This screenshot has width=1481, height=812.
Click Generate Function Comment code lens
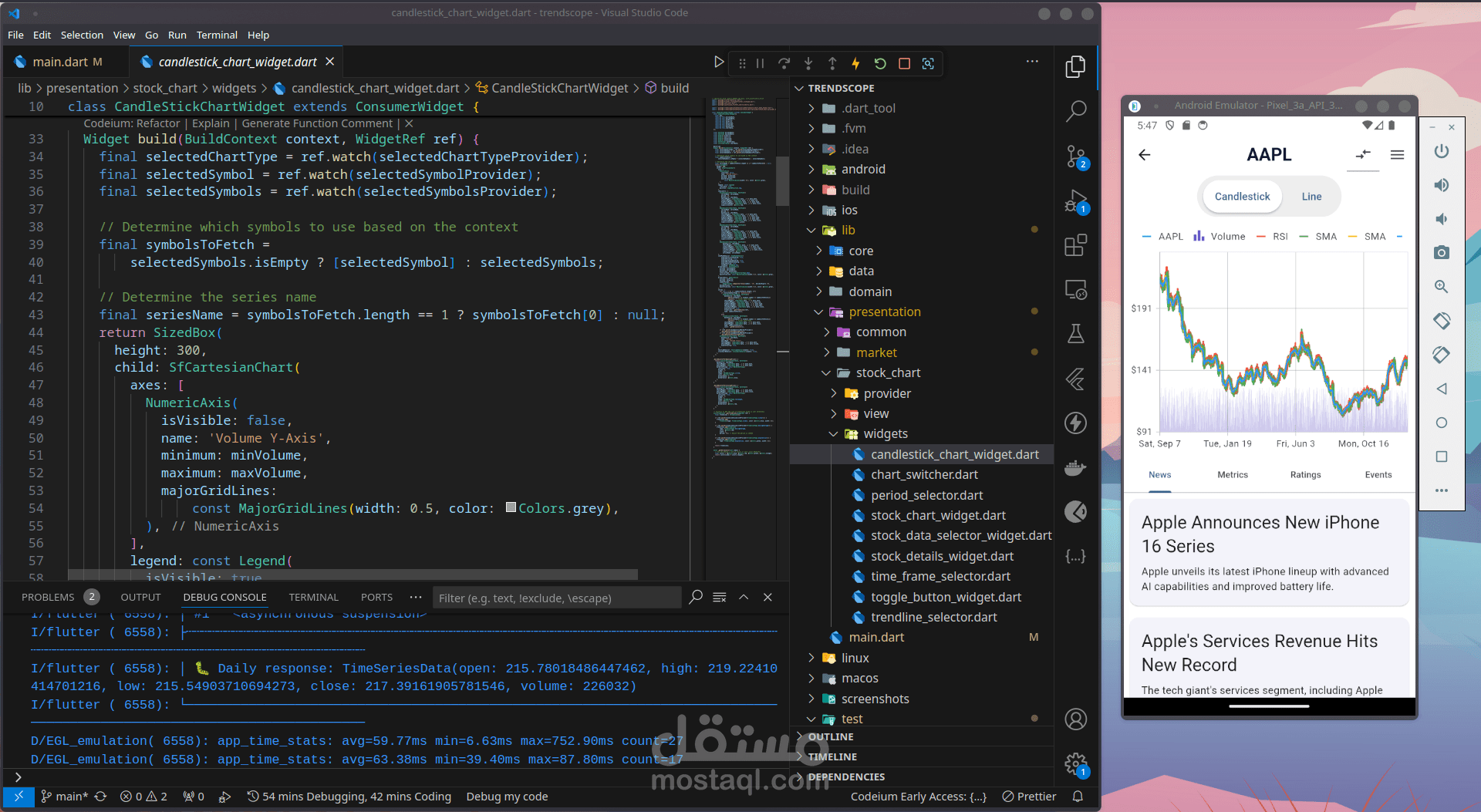coord(317,123)
